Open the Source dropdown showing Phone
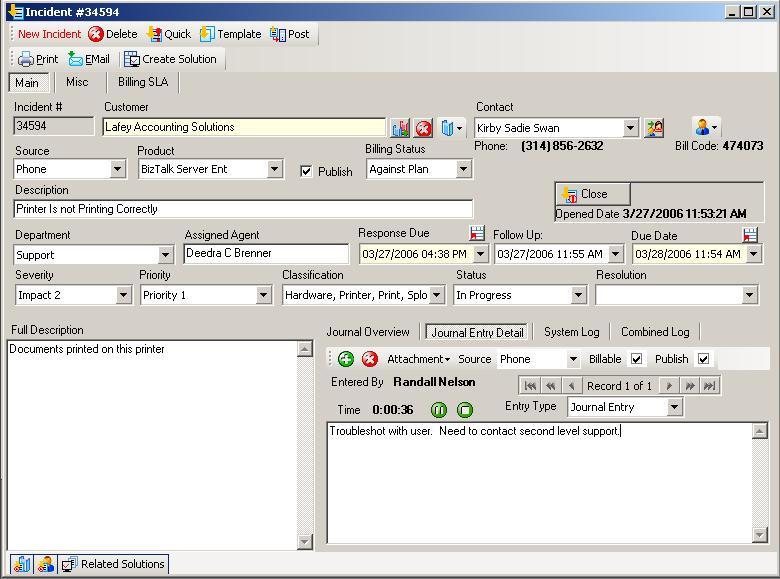780x579 pixels. click(117, 169)
